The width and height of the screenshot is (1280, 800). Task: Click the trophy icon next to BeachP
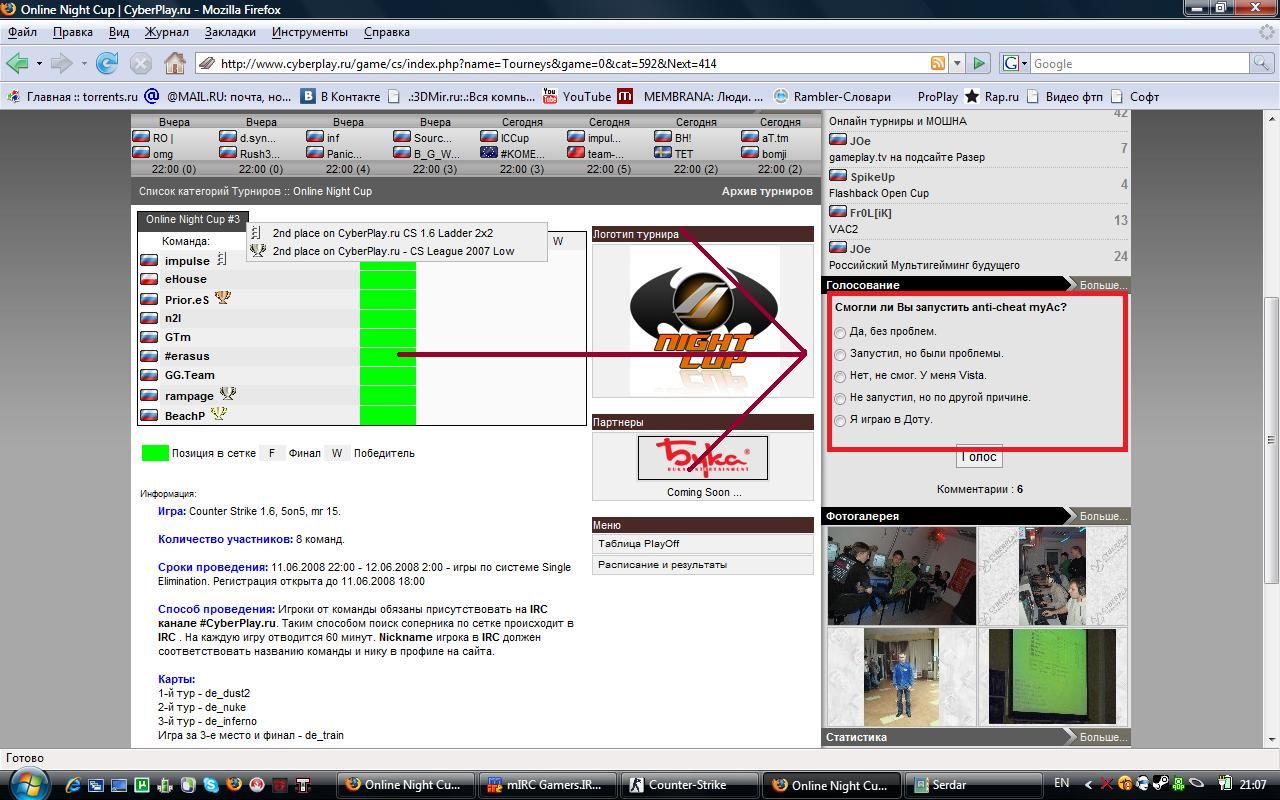pyautogui.click(x=218, y=414)
